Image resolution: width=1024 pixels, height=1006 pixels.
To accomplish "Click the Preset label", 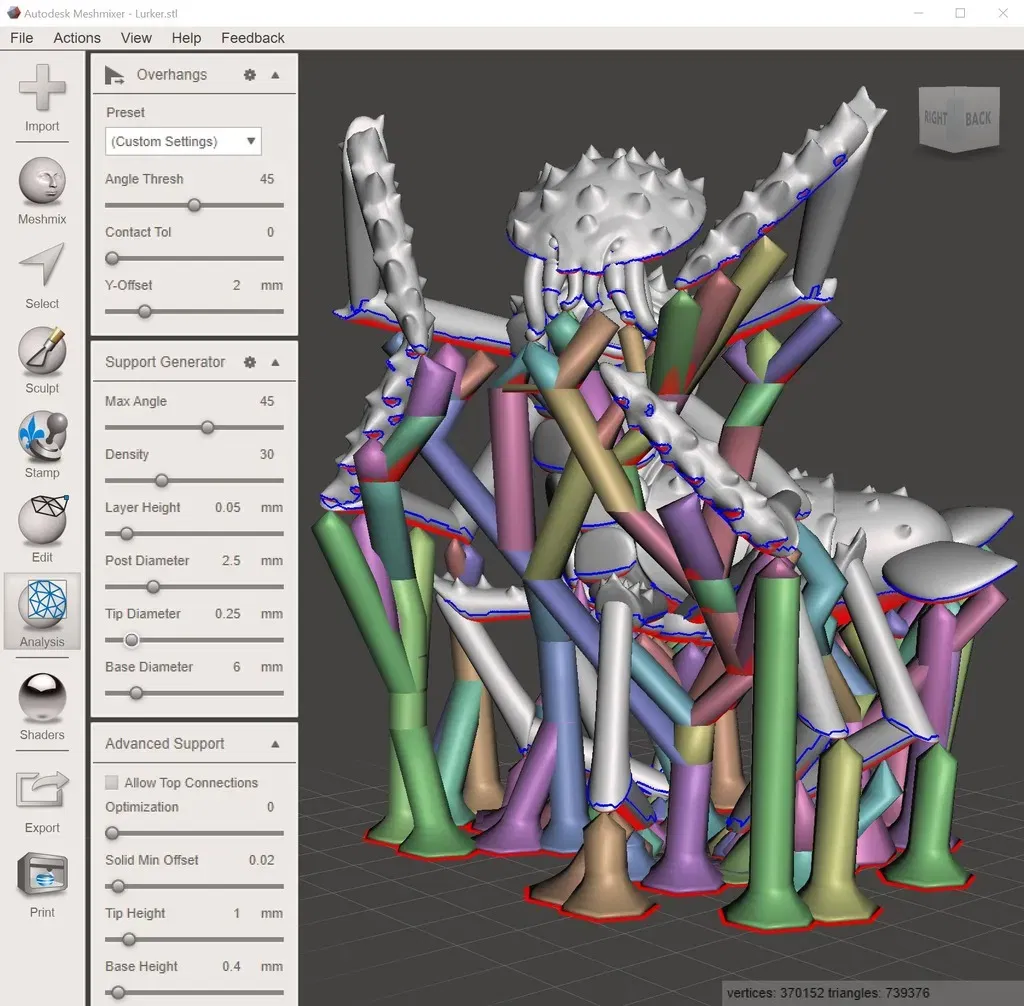I will (125, 113).
